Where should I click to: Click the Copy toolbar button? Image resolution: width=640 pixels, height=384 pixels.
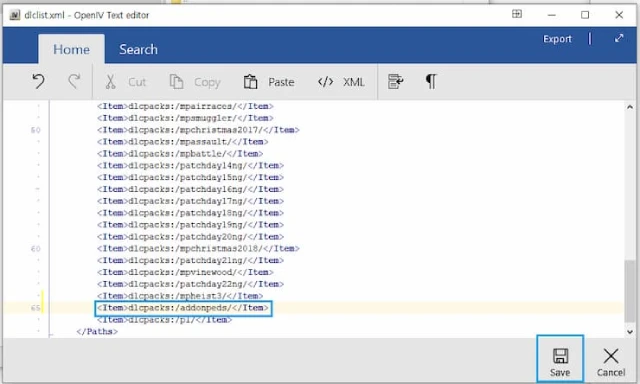(195, 82)
